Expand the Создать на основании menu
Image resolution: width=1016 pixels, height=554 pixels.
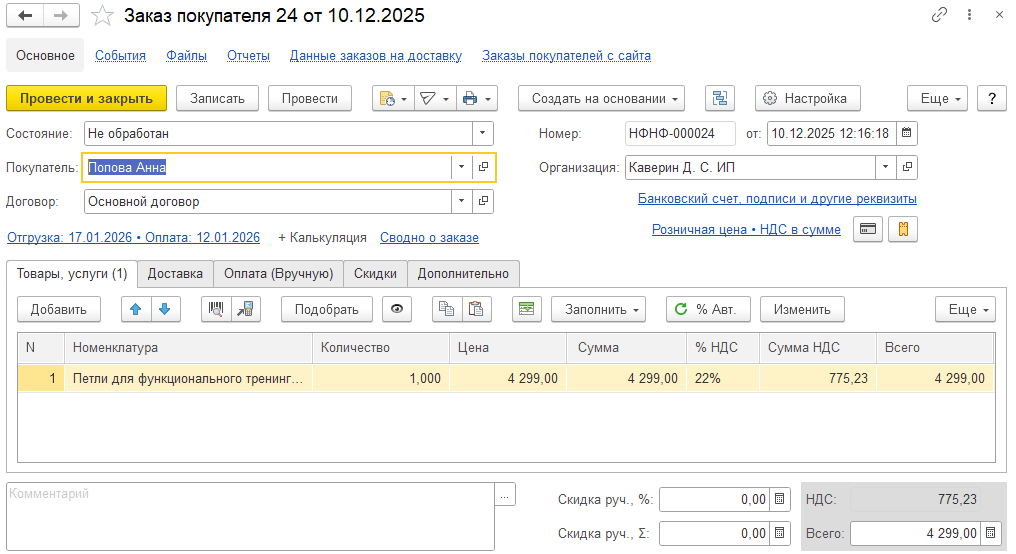600,98
